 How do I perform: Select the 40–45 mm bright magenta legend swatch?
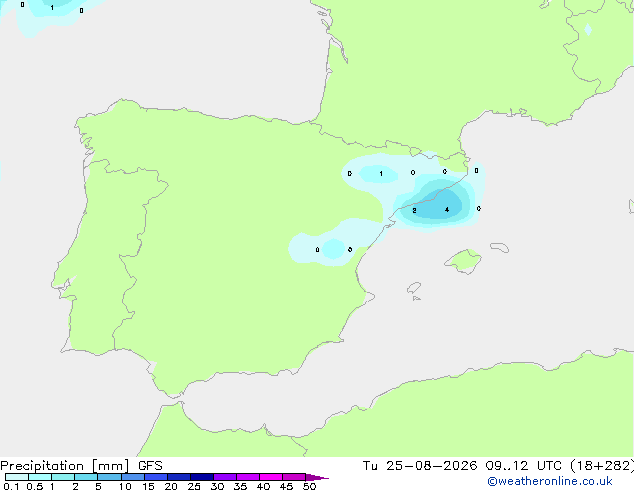[x=271, y=477]
